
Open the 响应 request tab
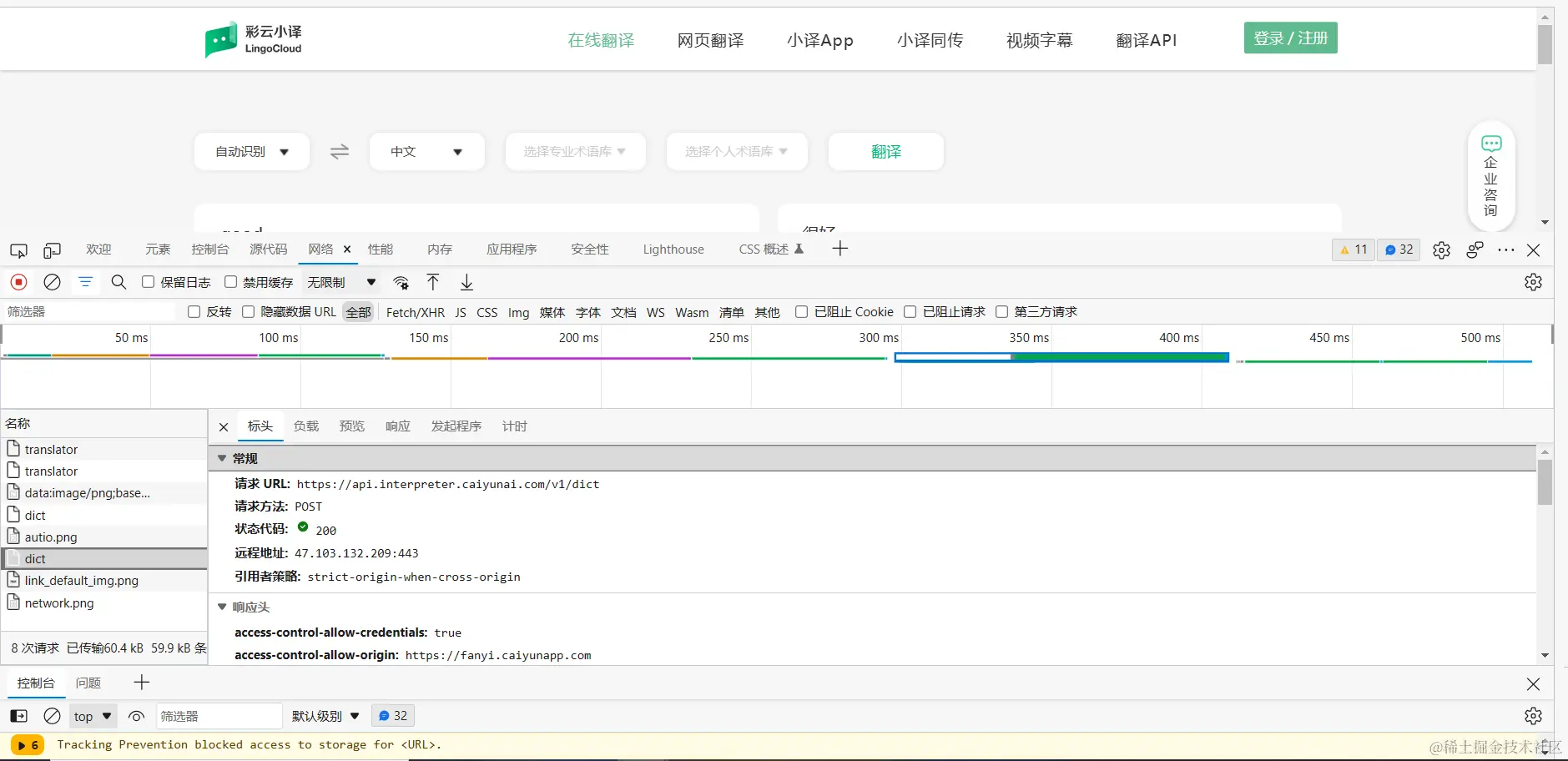click(x=398, y=426)
